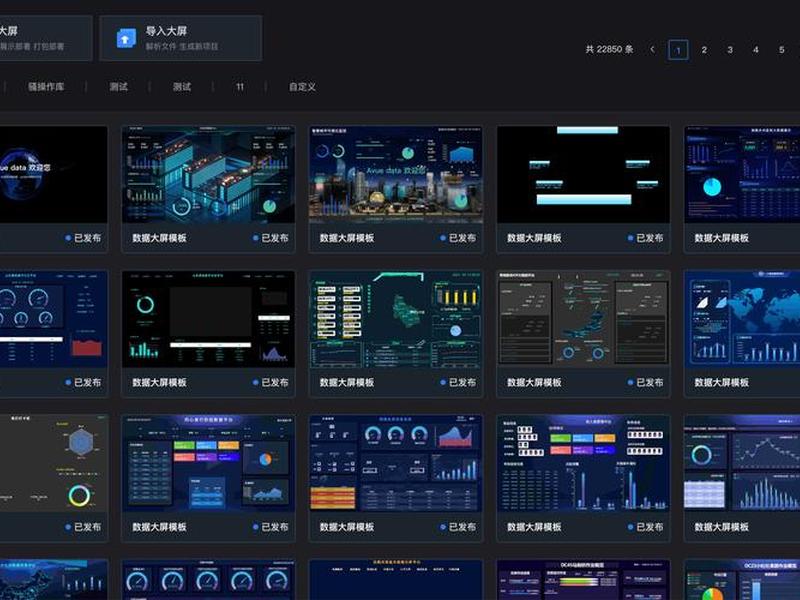Navigate to page 5 in pagination
The height and width of the screenshot is (600, 800).
(782, 50)
